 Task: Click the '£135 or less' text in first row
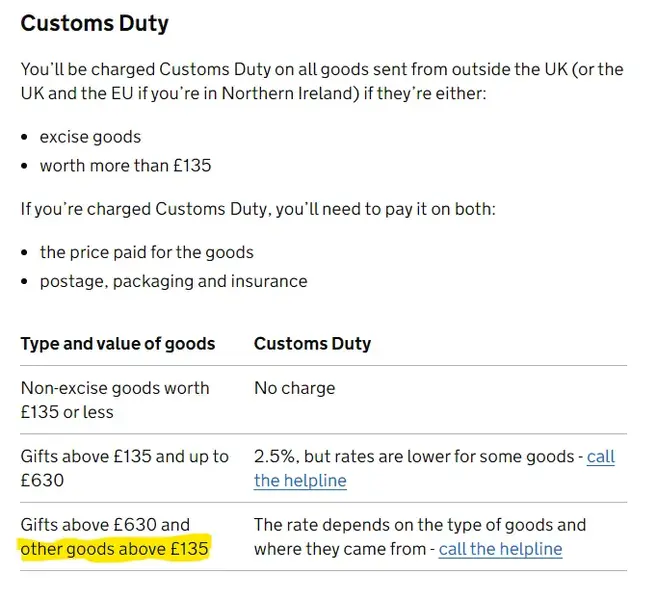(67, 412)
